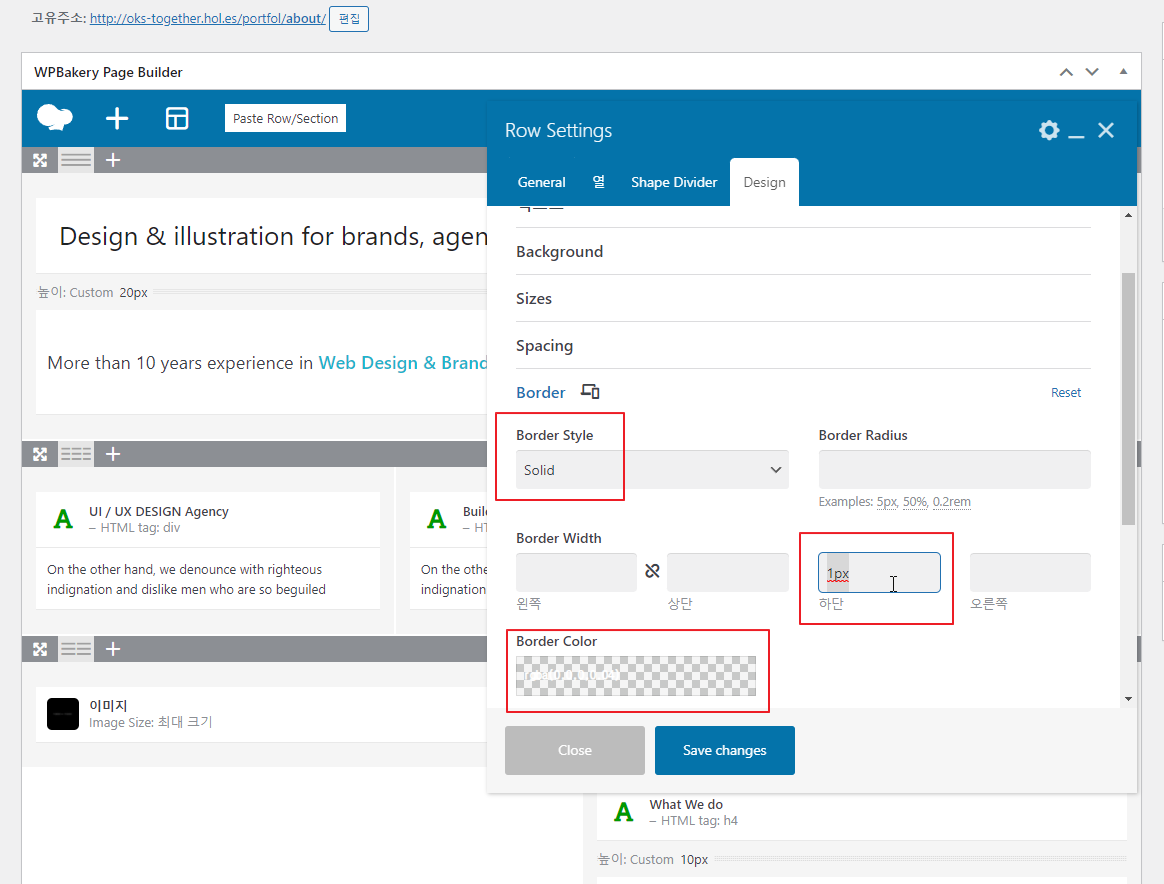Add column to first row plus

(x=113, y=160)
